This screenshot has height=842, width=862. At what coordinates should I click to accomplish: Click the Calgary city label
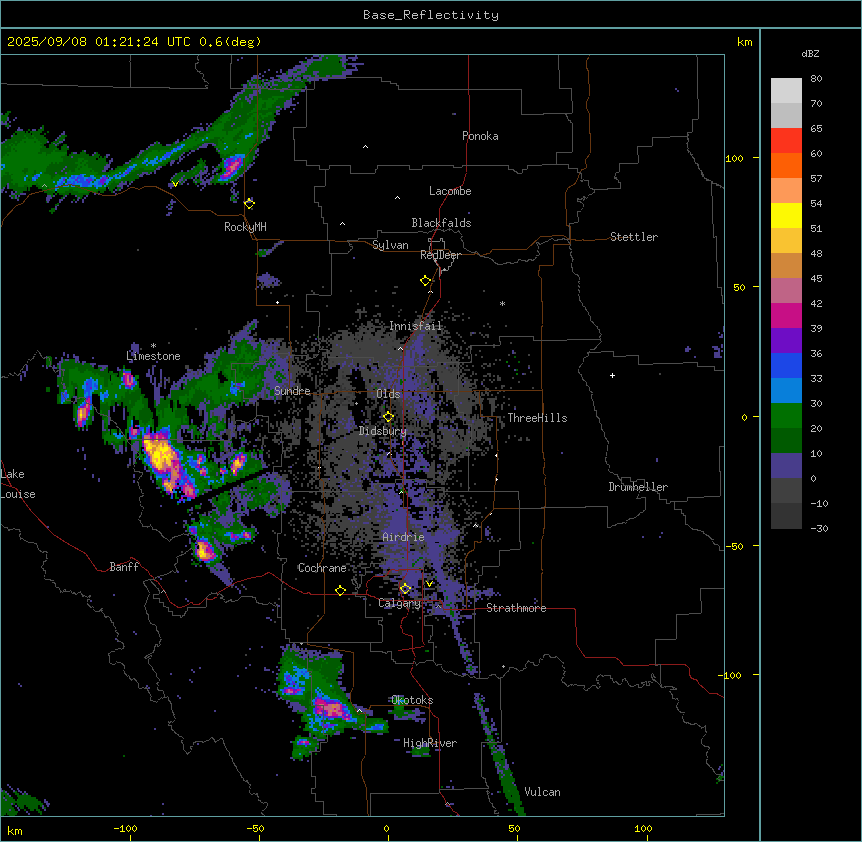click(x=399, y=603)
